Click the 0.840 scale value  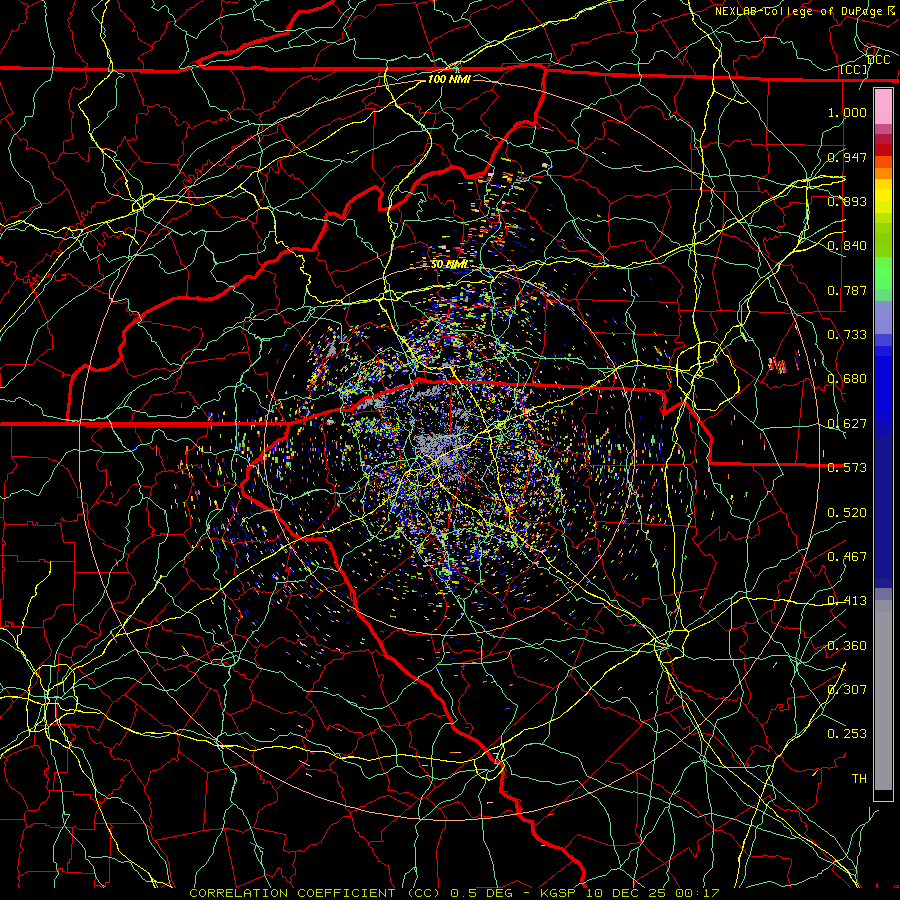pyautogui.click(x=847, y=246)
